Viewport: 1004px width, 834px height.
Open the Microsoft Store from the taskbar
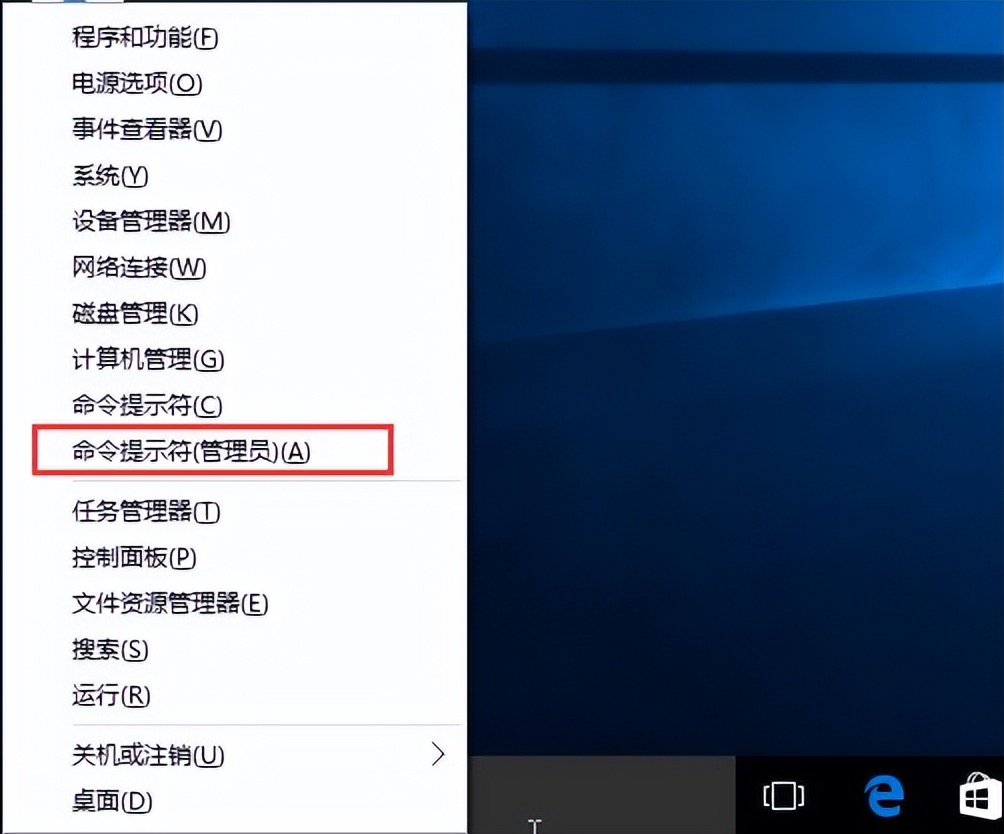pos(974,796)
